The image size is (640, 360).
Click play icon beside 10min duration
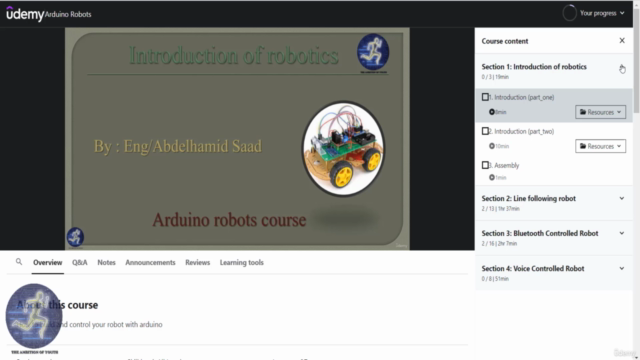pos(492,146)
